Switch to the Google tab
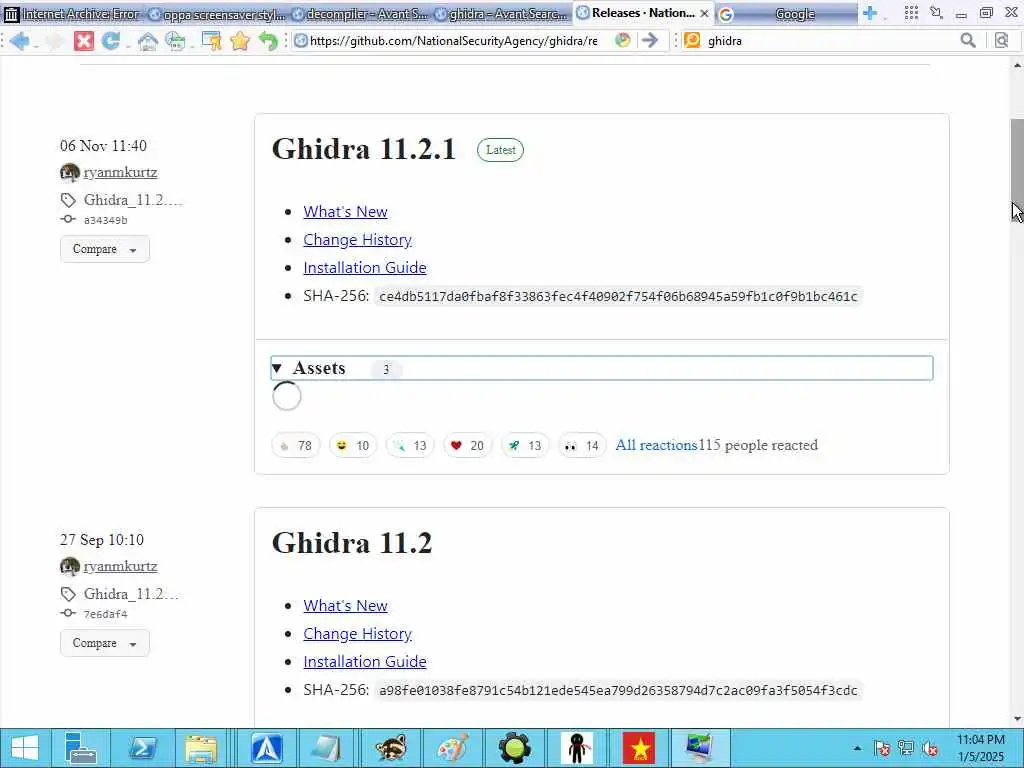 tap(786, 13)
